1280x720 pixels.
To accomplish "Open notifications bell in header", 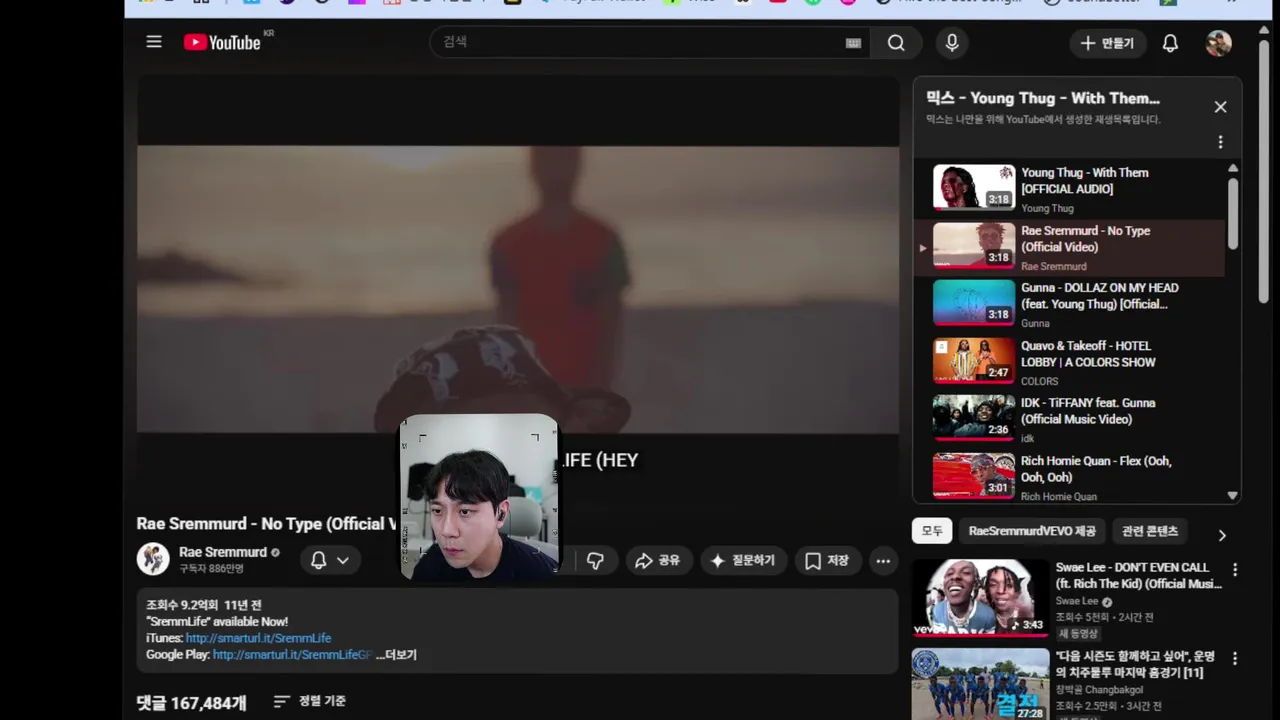I will click(1170, 43).
